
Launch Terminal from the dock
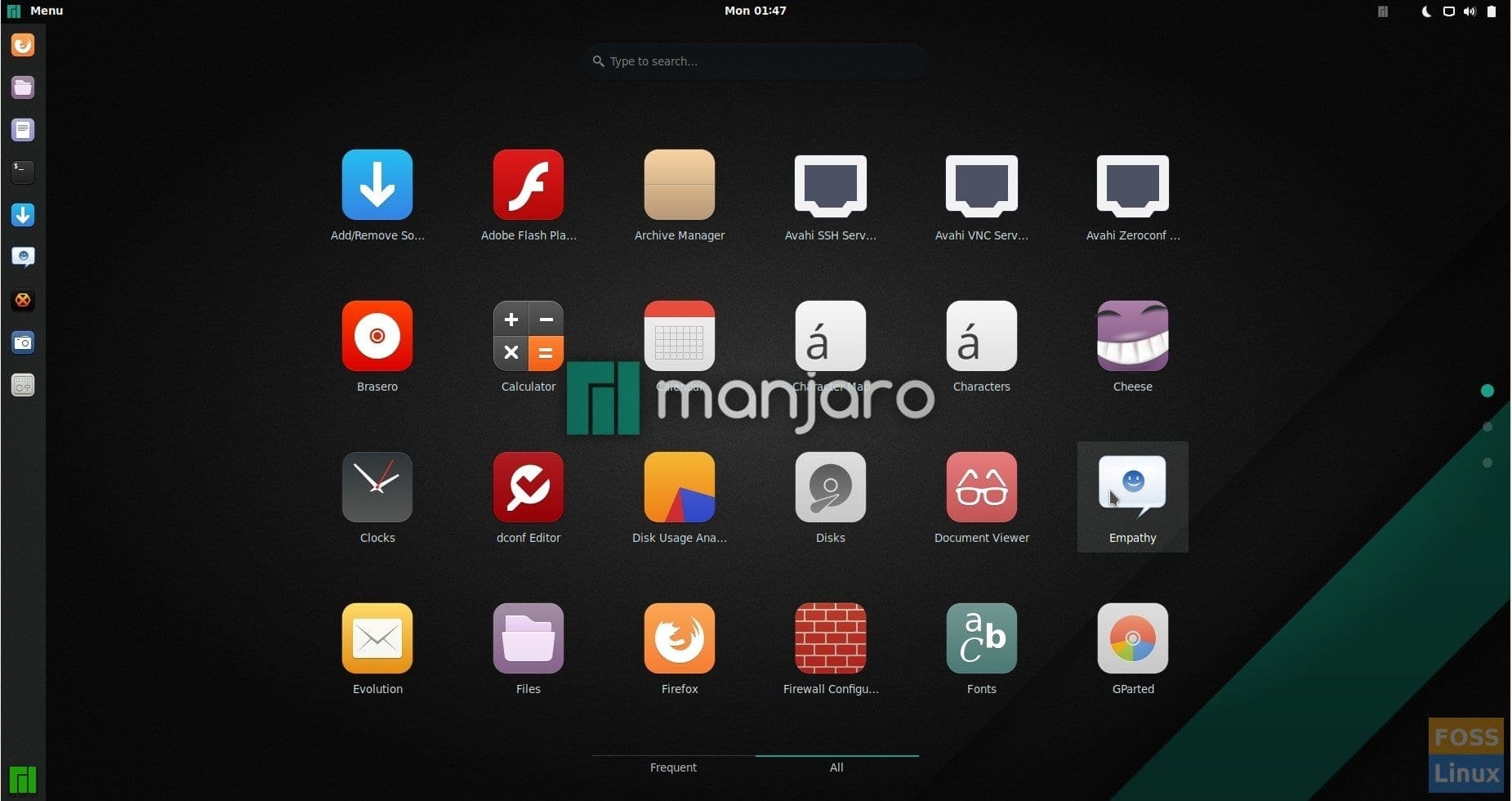[x=23, y=172]
